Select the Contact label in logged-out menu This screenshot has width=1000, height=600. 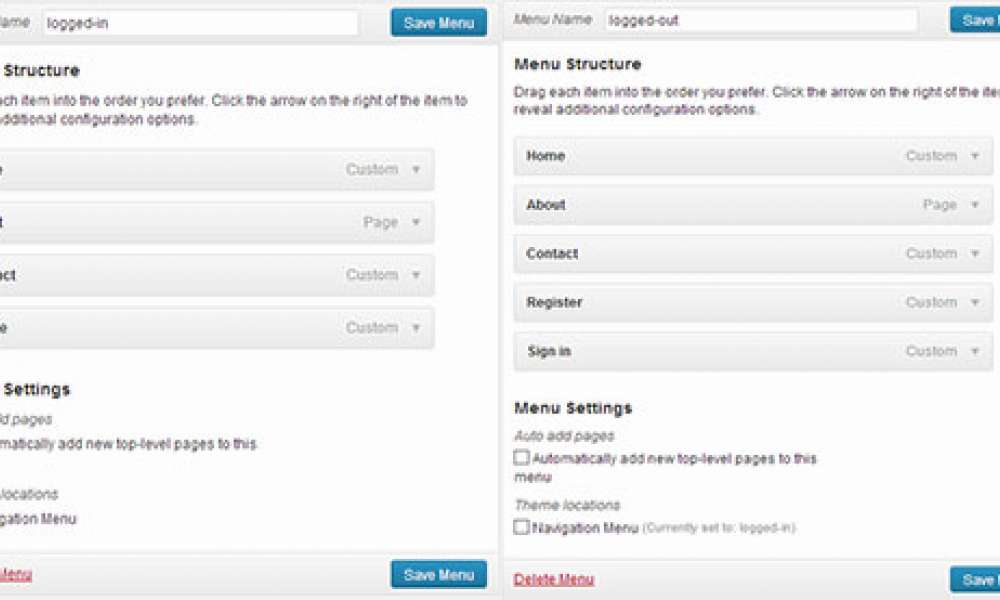[552, 254]
